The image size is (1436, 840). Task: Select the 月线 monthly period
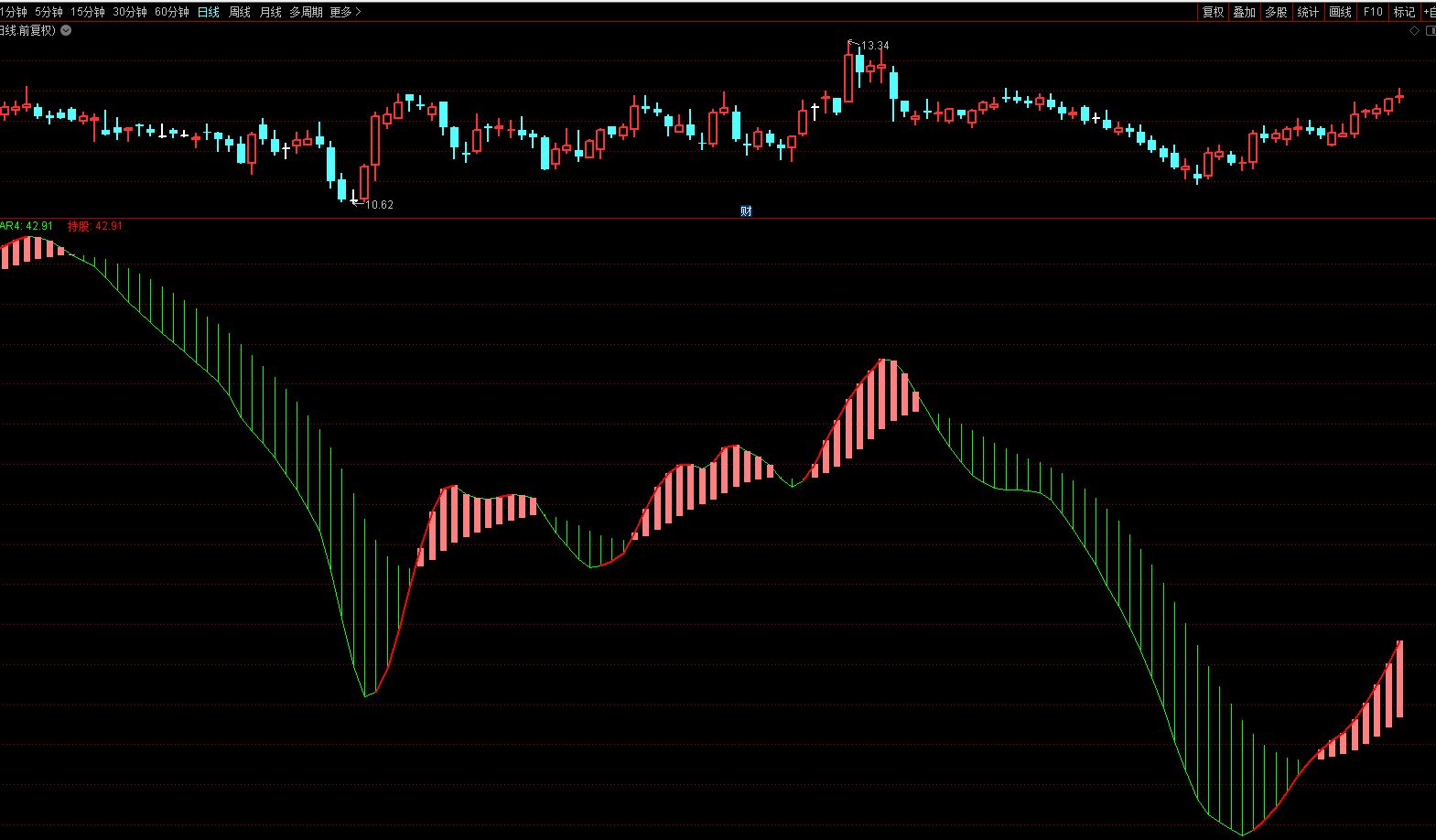pos(271,12)
